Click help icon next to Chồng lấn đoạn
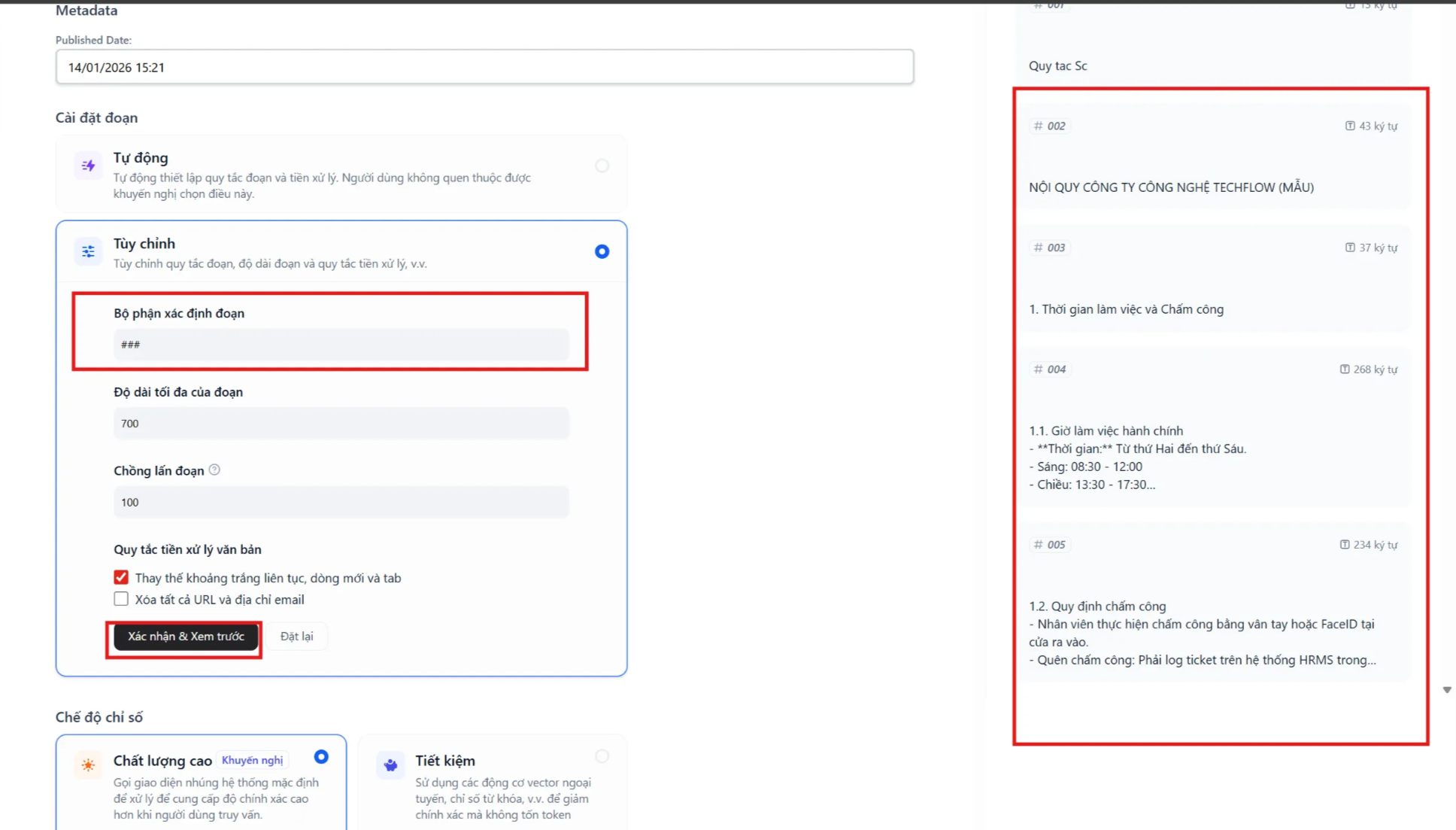 [x=214, y=470]
